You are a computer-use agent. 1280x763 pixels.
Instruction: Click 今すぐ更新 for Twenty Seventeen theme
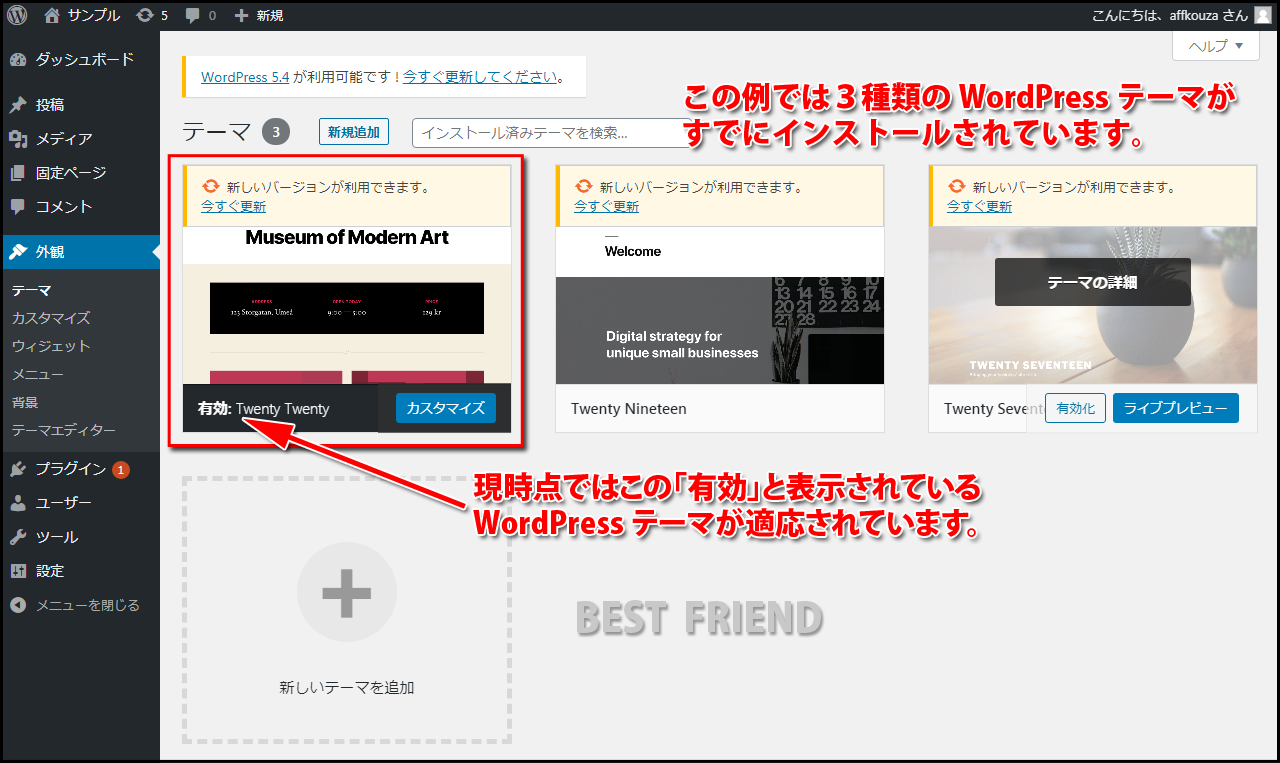click(979, 206)
